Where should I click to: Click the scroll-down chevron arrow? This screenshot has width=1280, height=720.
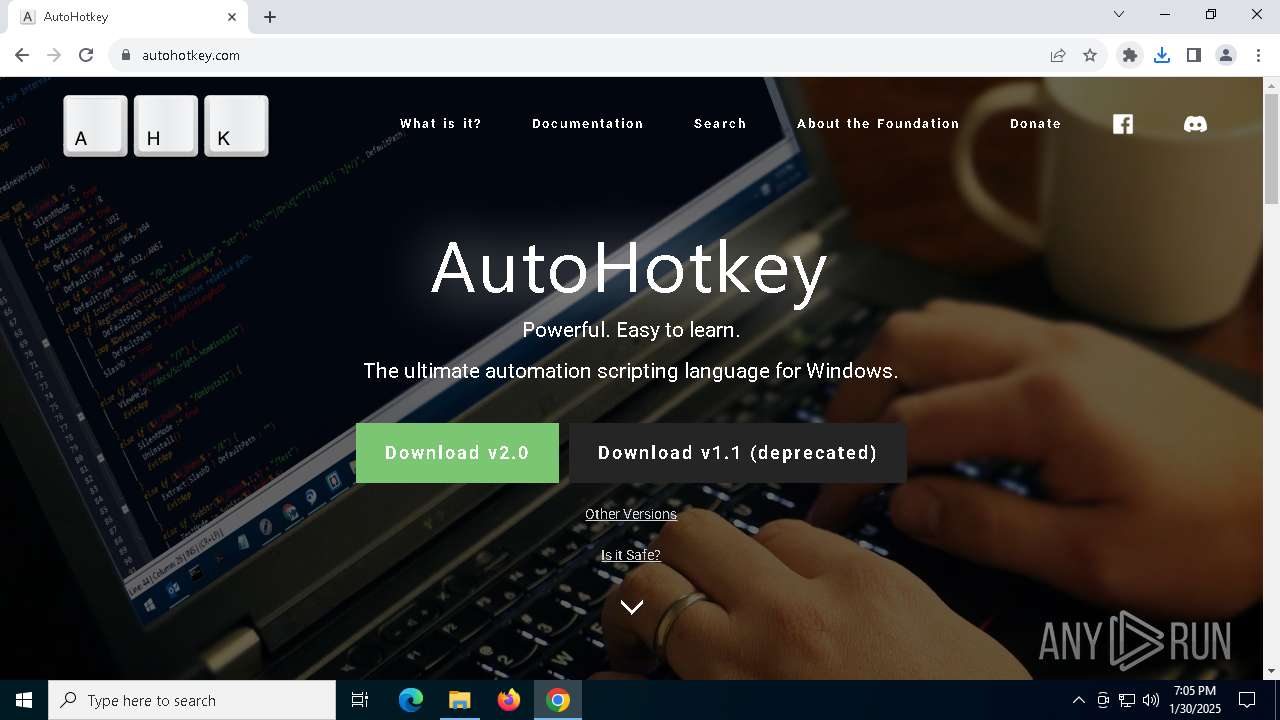click(631, 607)
